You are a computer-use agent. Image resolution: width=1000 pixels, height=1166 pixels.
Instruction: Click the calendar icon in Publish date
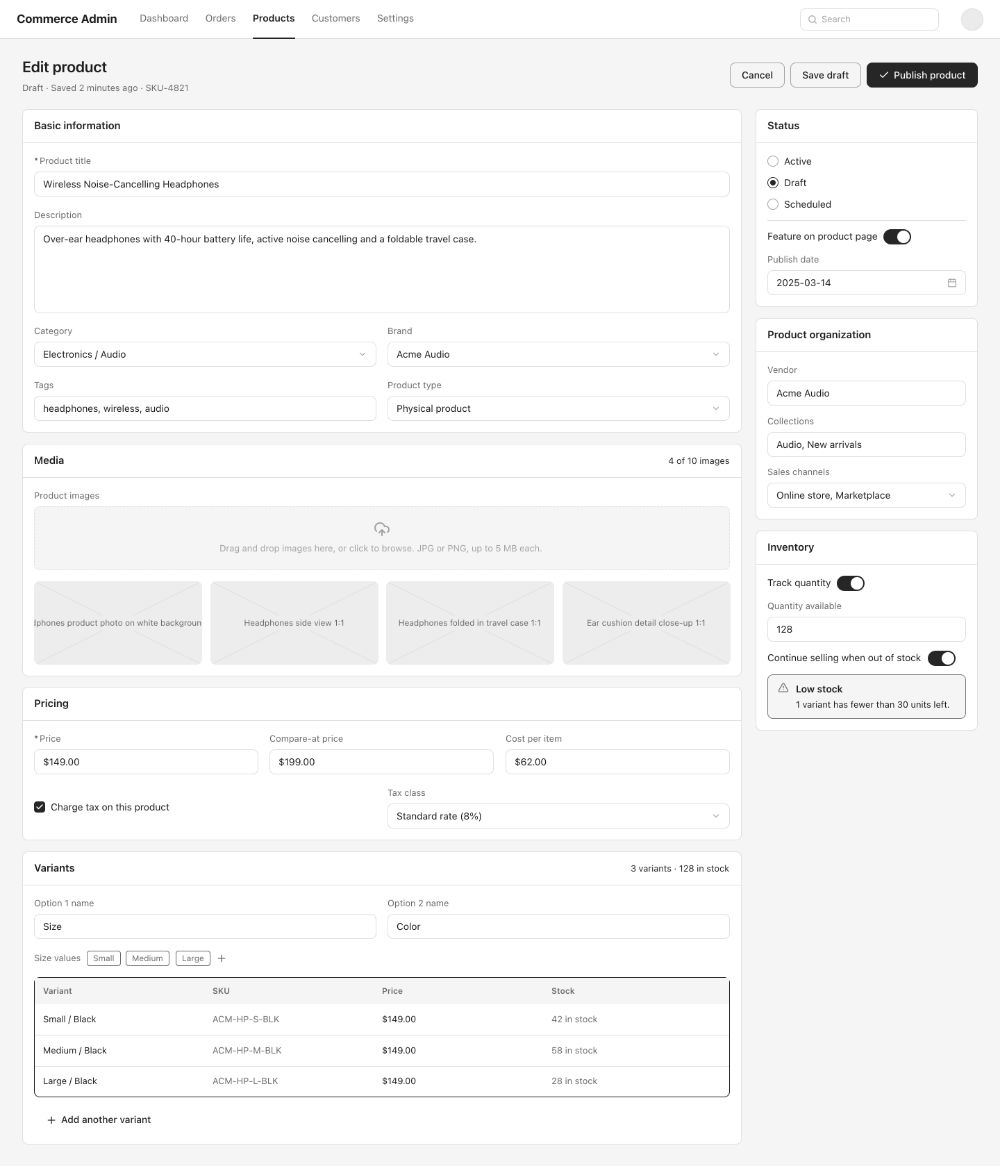(x=952, y=283)
